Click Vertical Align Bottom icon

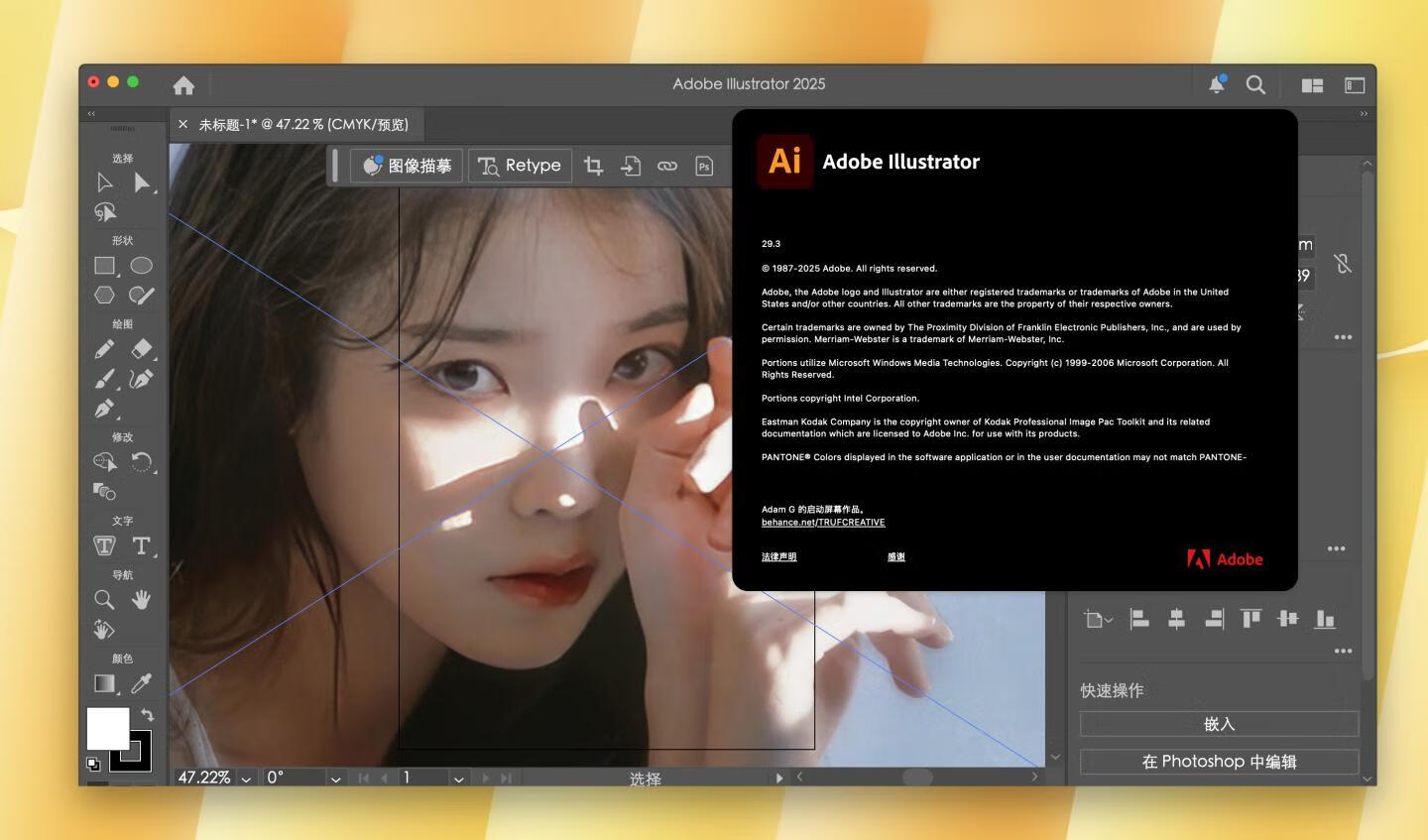(x=1325, y=619)
